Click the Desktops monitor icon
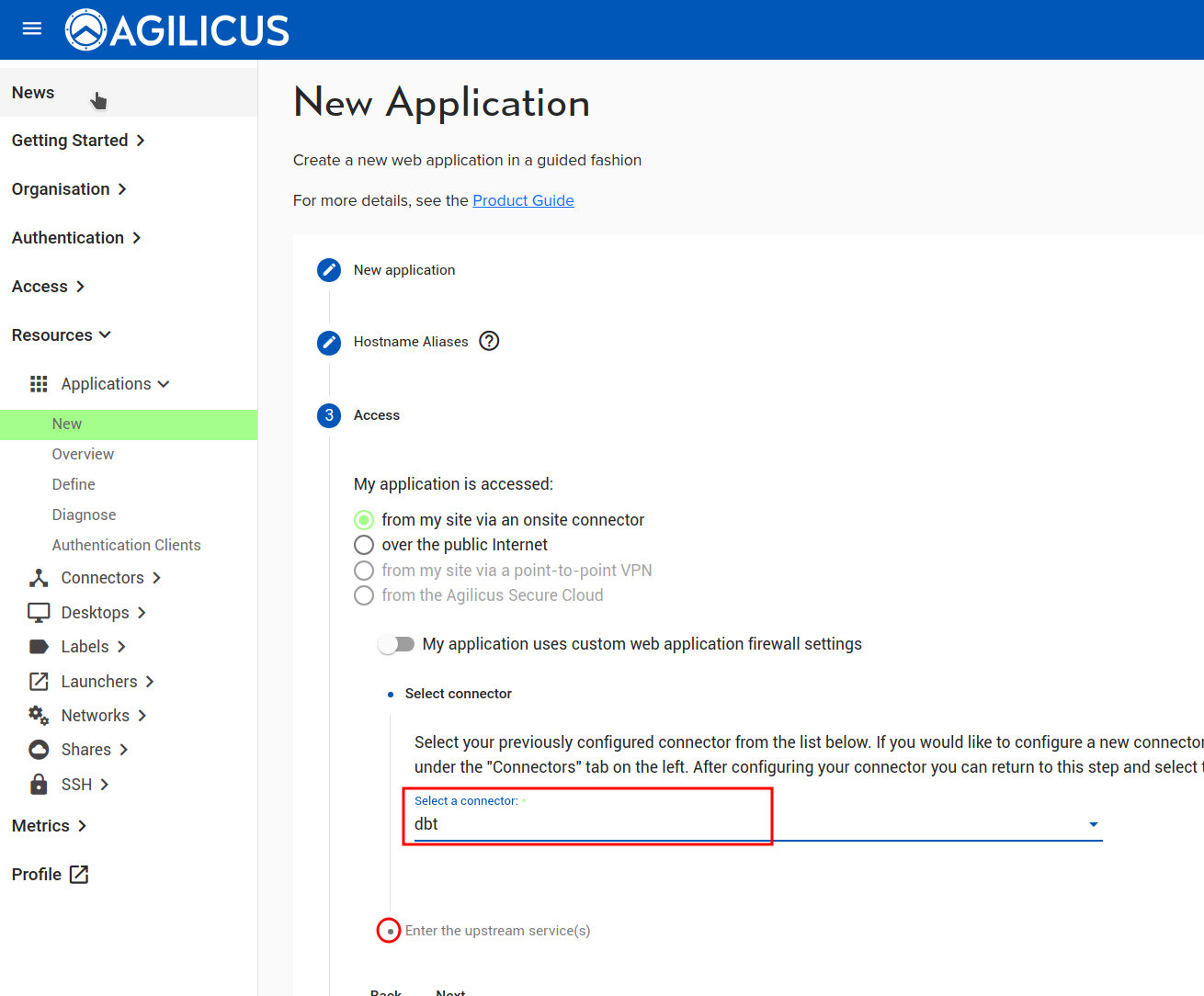1204x996 pixels. pyautogui.click(x=39, y=613)
